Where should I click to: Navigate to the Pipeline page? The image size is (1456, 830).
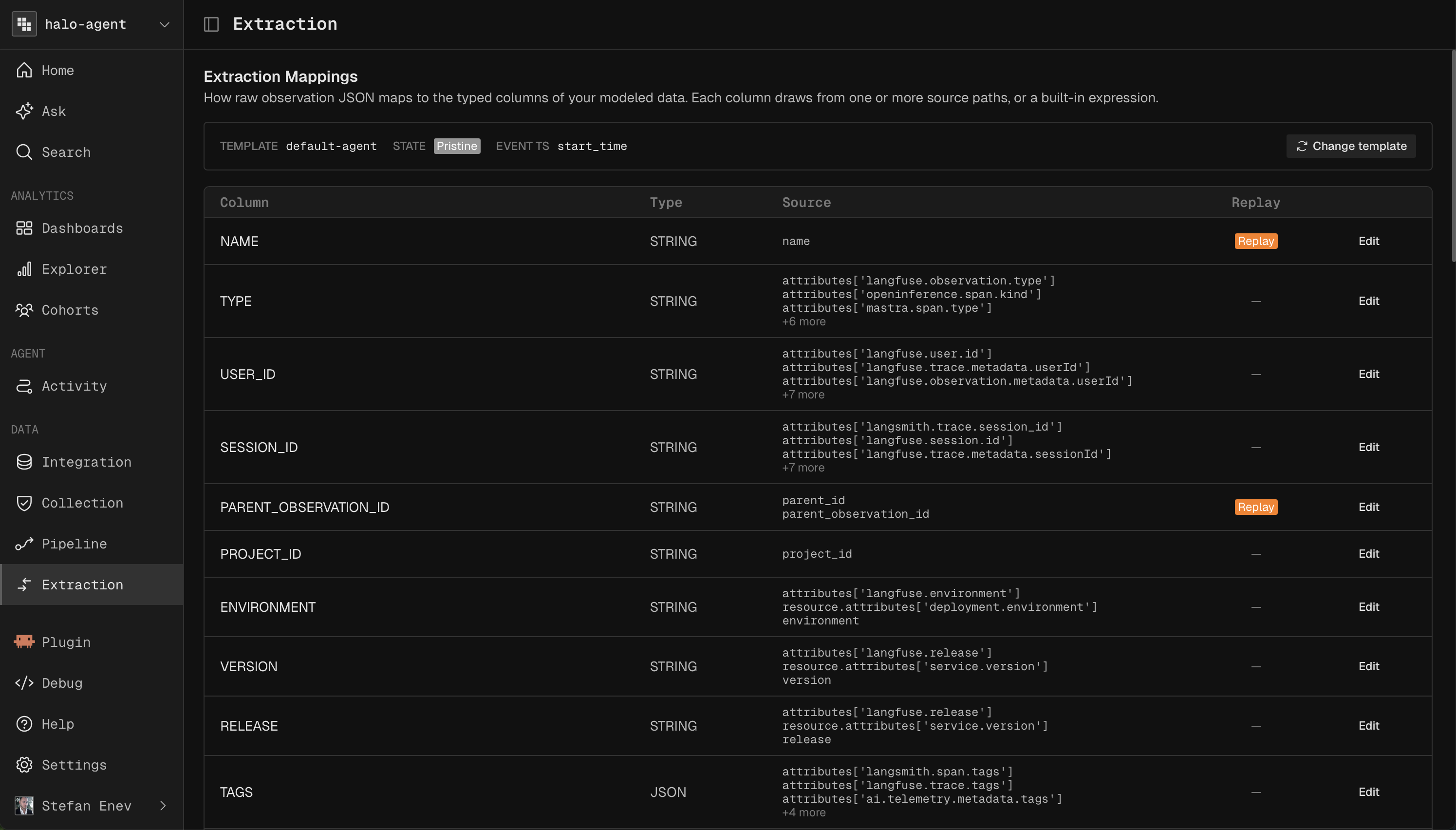tap(92, 544)
